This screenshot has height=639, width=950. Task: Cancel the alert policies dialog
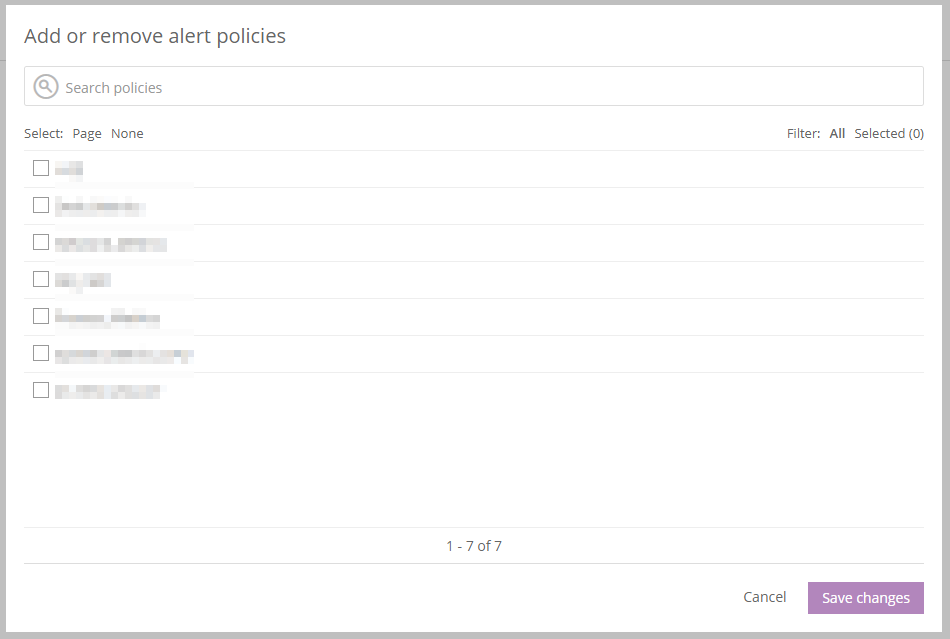[x=764, y=597]
